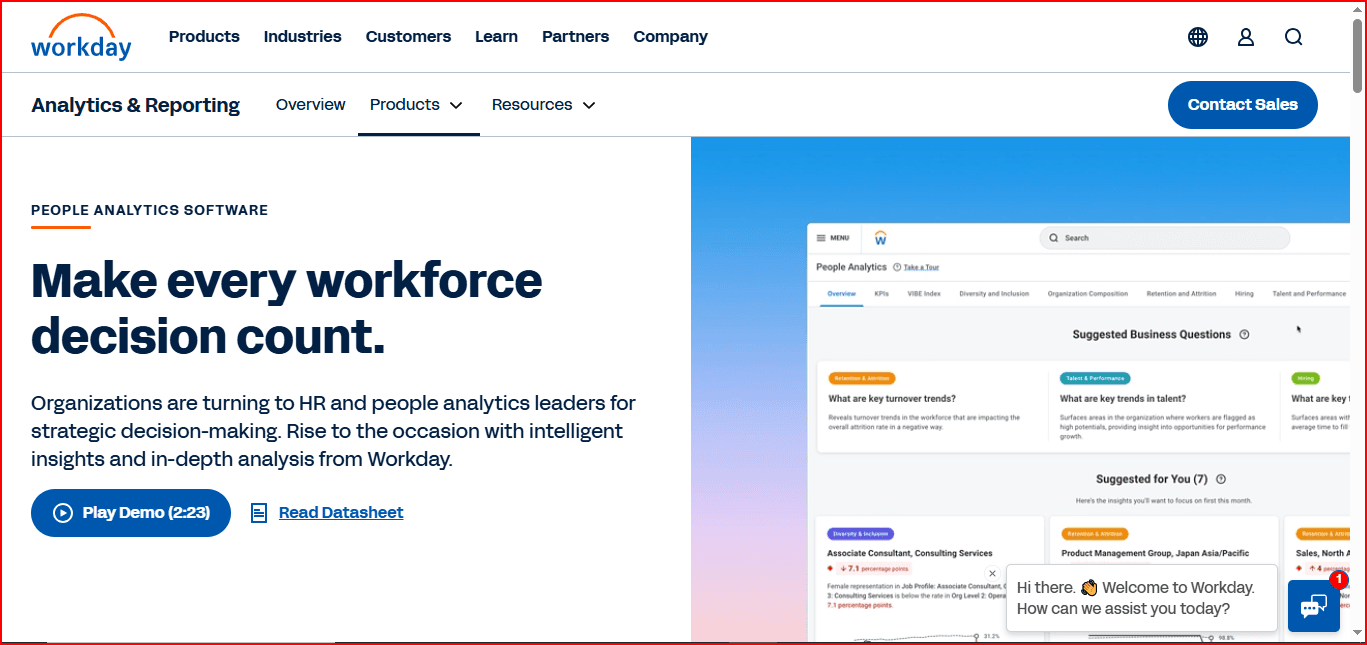Open the Products top menu
The image size is (1367, 645).
point(204,37)
